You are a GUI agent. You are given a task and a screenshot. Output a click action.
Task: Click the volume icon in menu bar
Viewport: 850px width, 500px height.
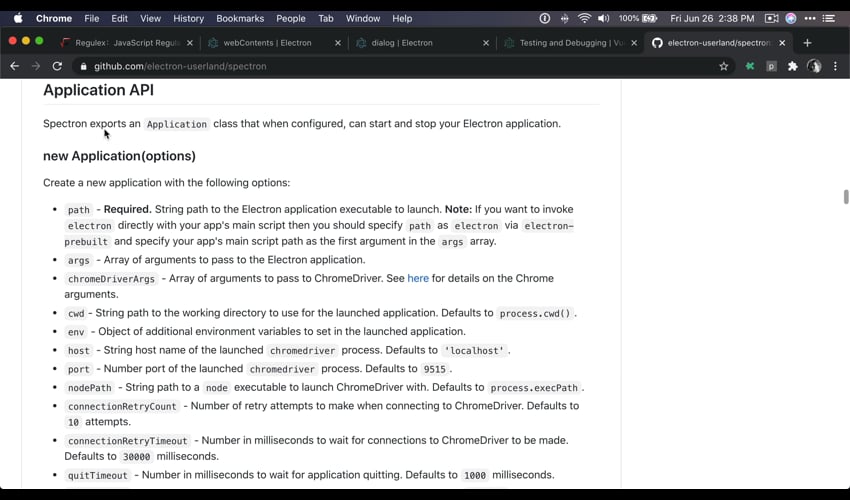(603, 18)
